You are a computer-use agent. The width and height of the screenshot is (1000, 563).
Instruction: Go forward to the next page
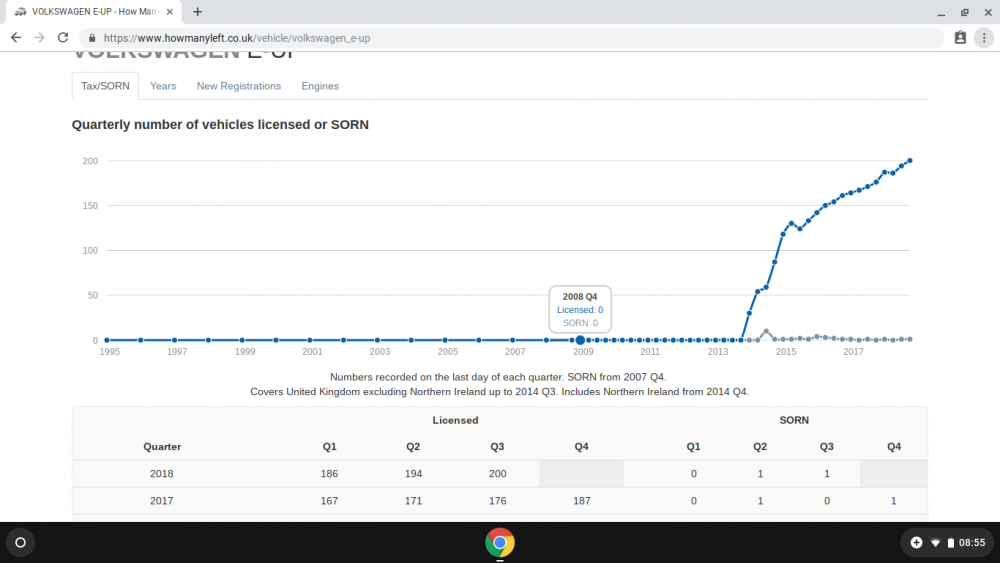pyautogui.click(x=40, y=38)
